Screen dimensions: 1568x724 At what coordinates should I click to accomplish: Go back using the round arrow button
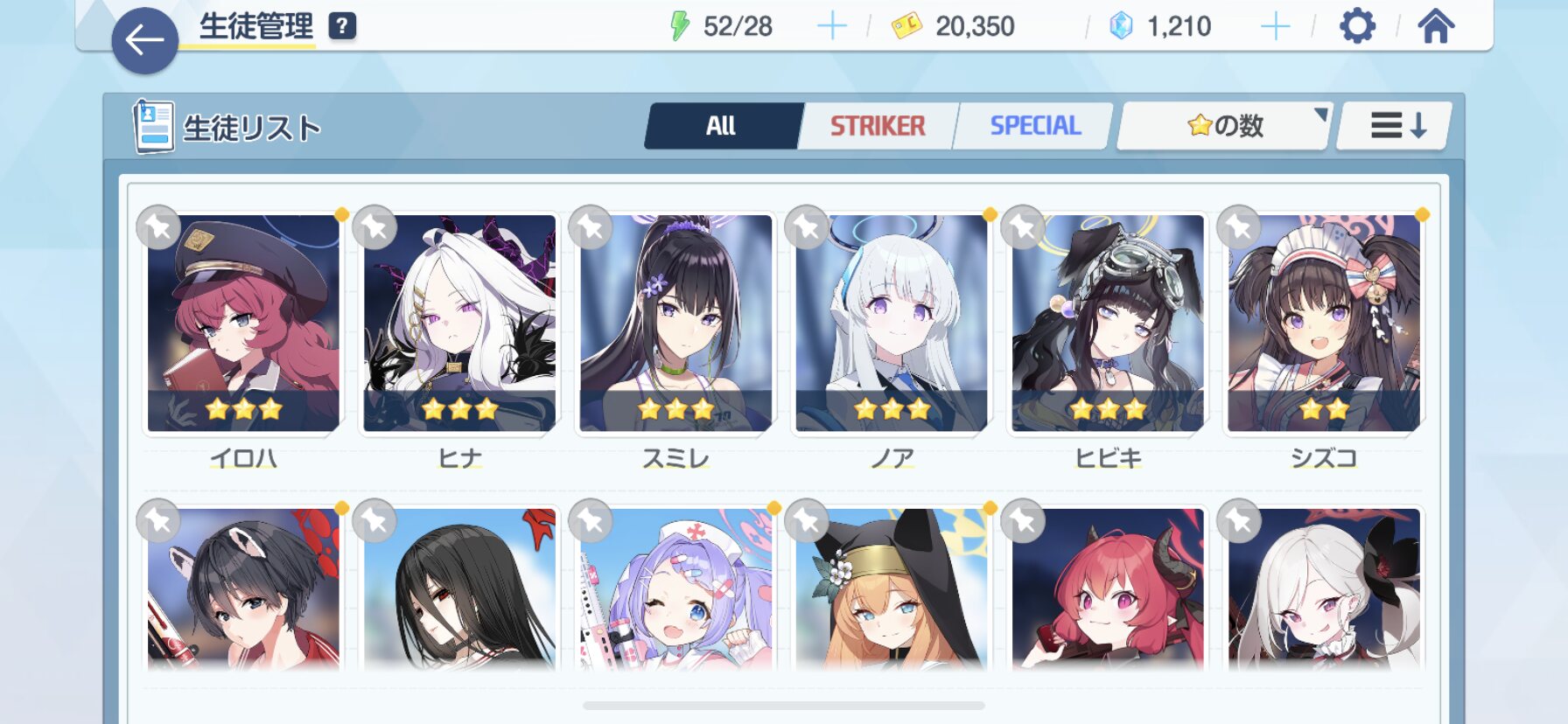pyautogui.click(x=145, y=40)
